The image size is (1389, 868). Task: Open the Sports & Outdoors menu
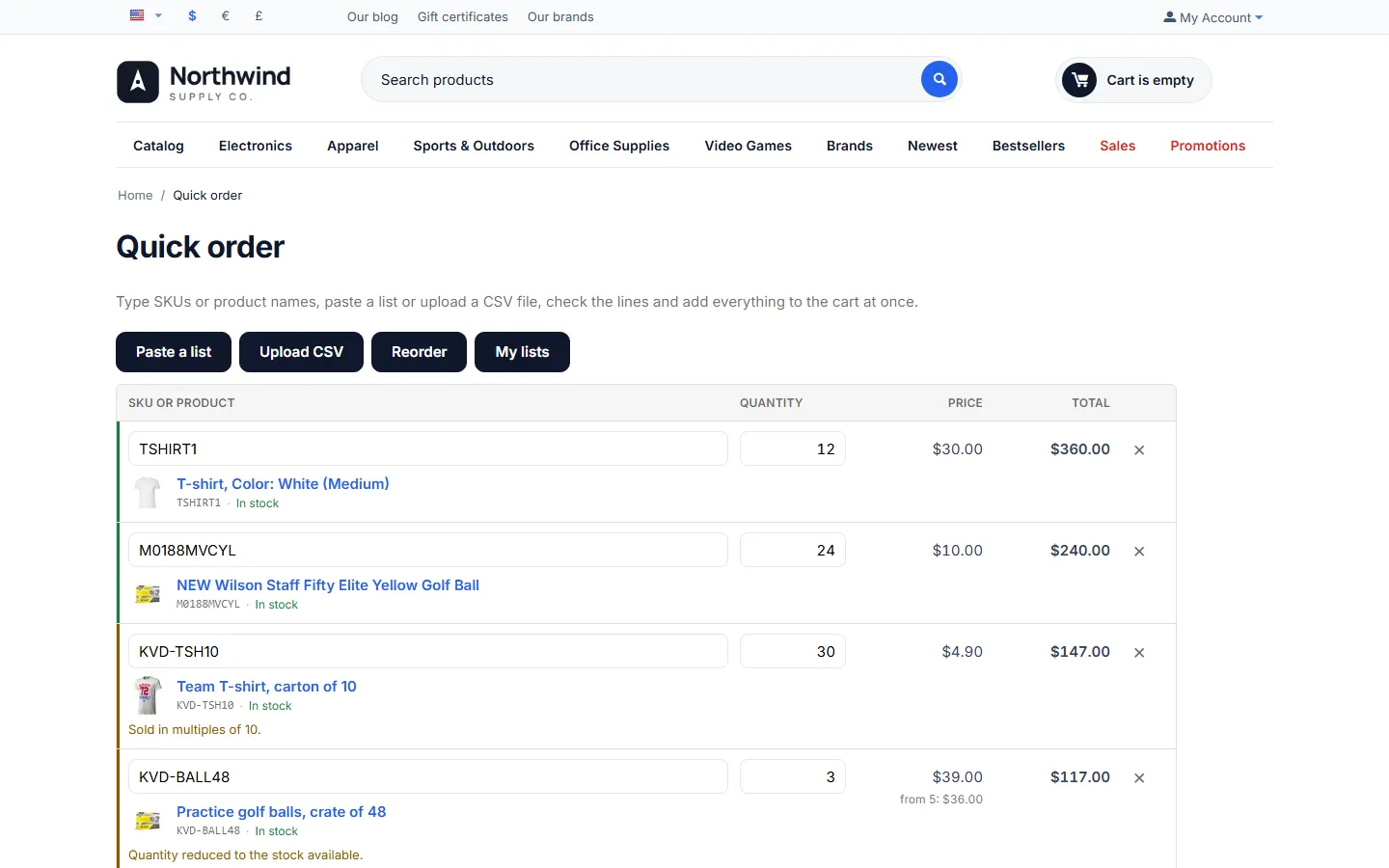474,146
